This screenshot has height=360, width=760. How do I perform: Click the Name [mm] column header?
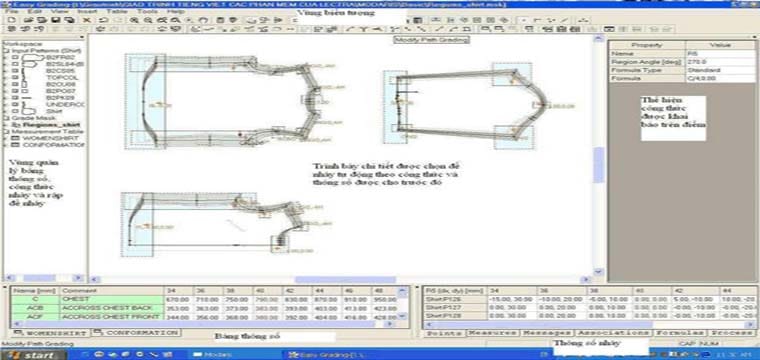[35, 291]
